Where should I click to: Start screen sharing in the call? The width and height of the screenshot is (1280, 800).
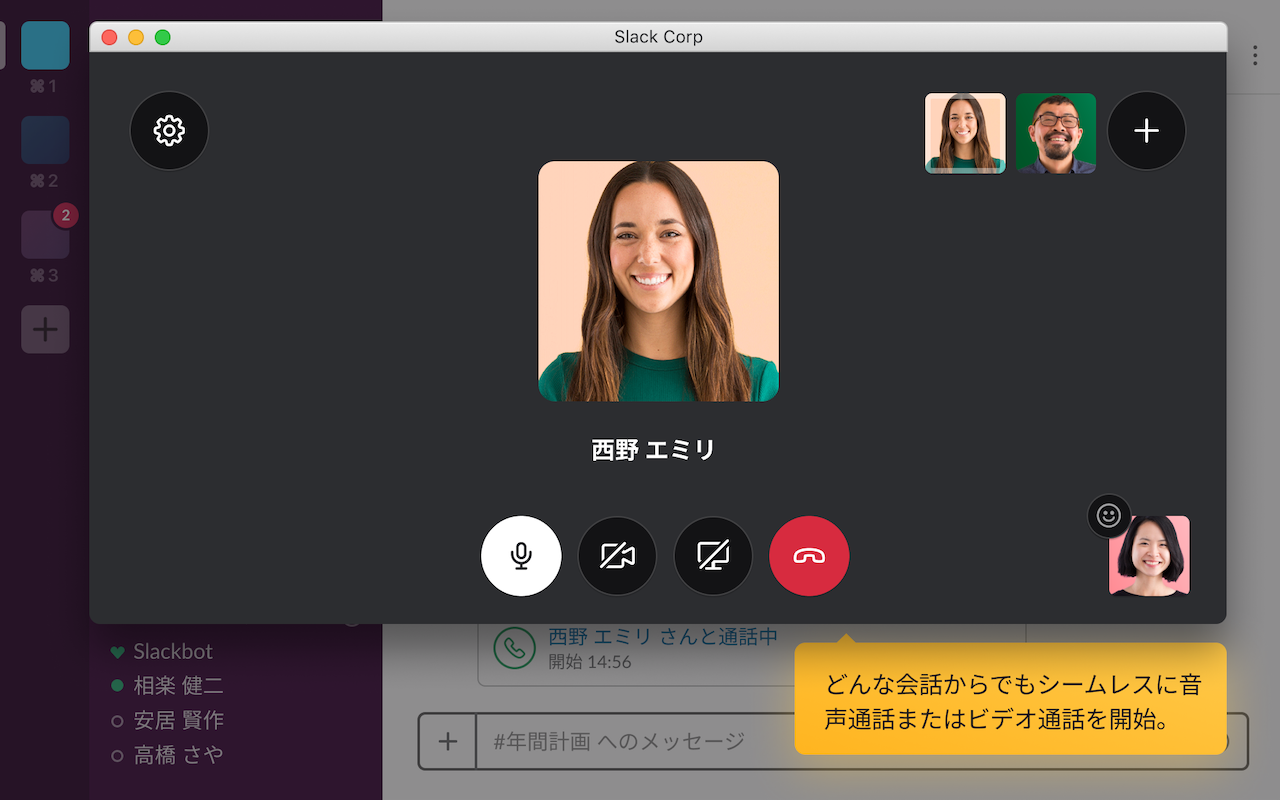(713, 556)
